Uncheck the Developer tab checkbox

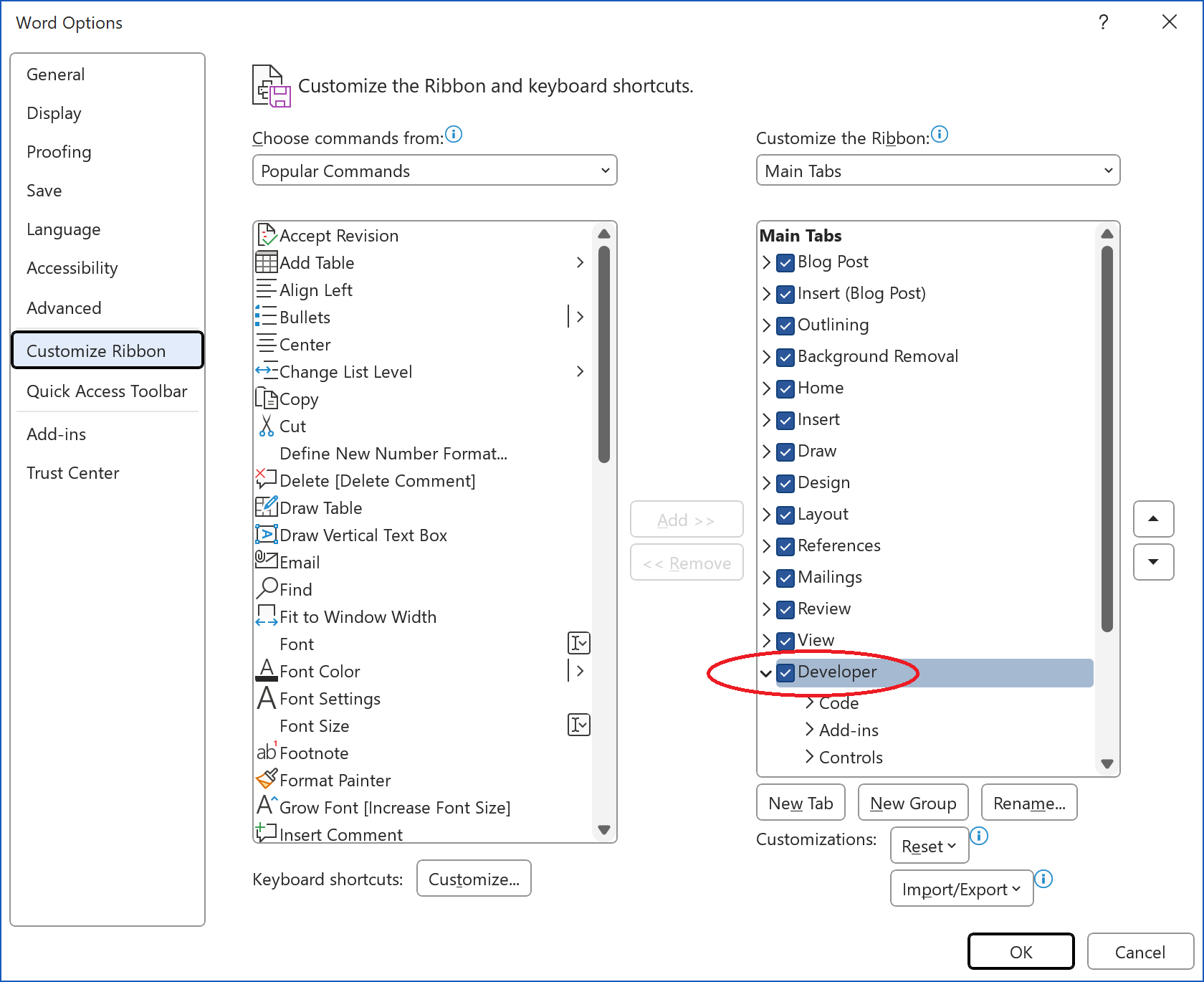point(785,672)
